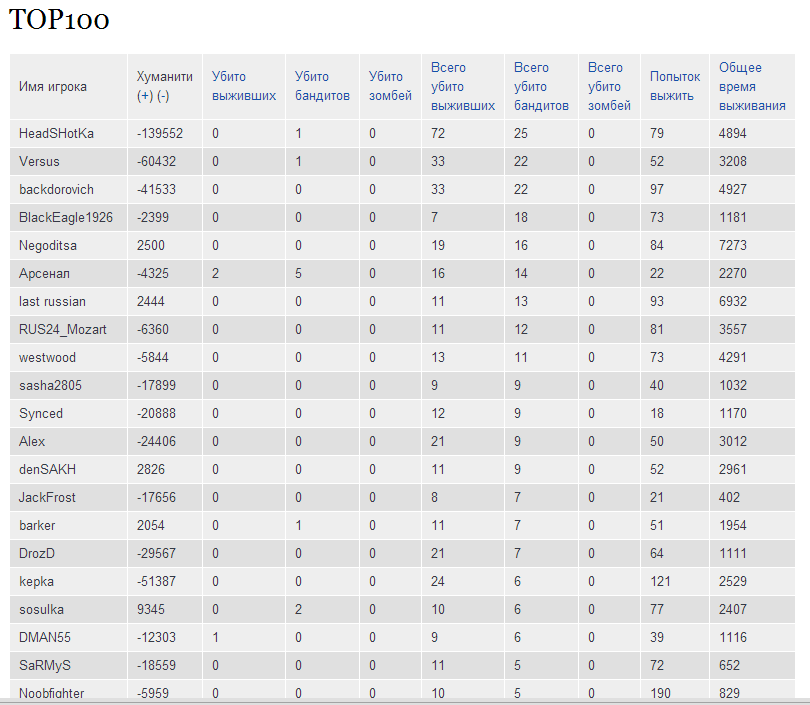Sort by Хуманити (+) column link
Viewport: 810px width, 705px height.
pyautogui.click(x=145, y=96)
